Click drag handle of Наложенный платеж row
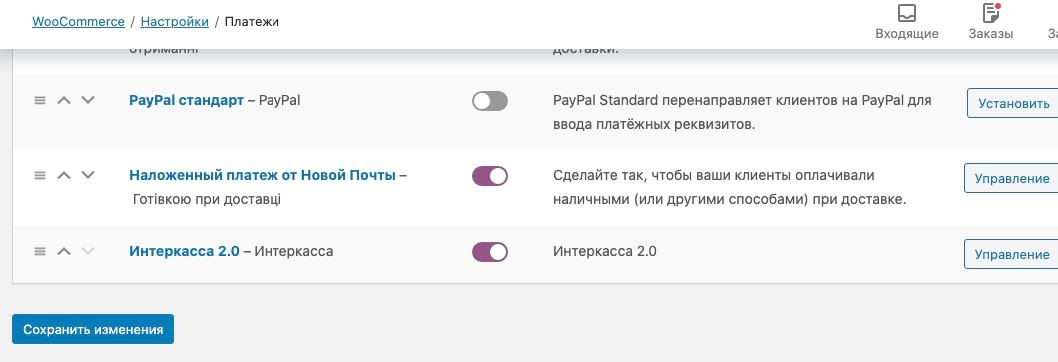The width and height of the screenshot is (1058, 362). (x=40, y=175)
